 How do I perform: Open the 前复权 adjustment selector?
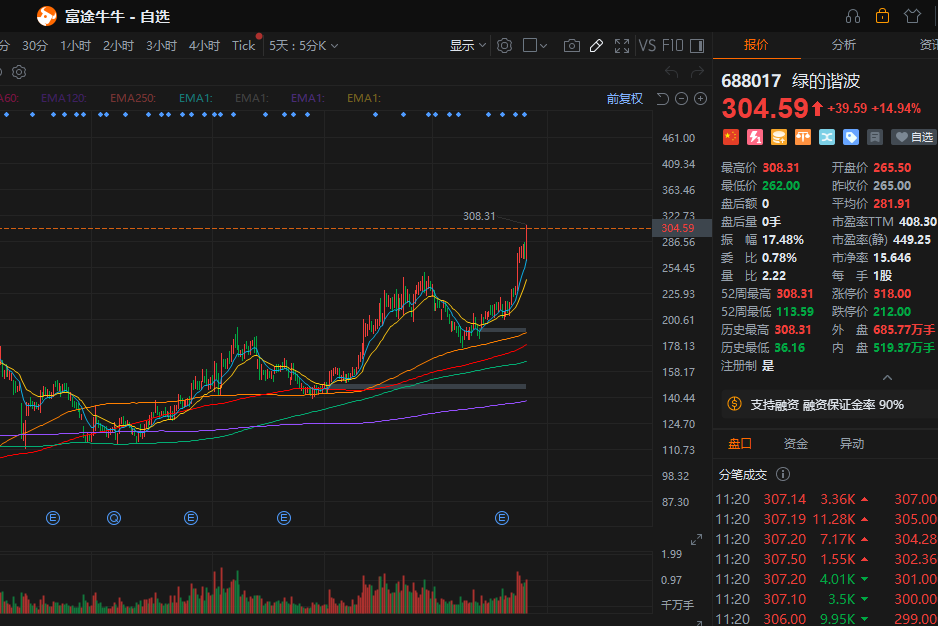625,99
